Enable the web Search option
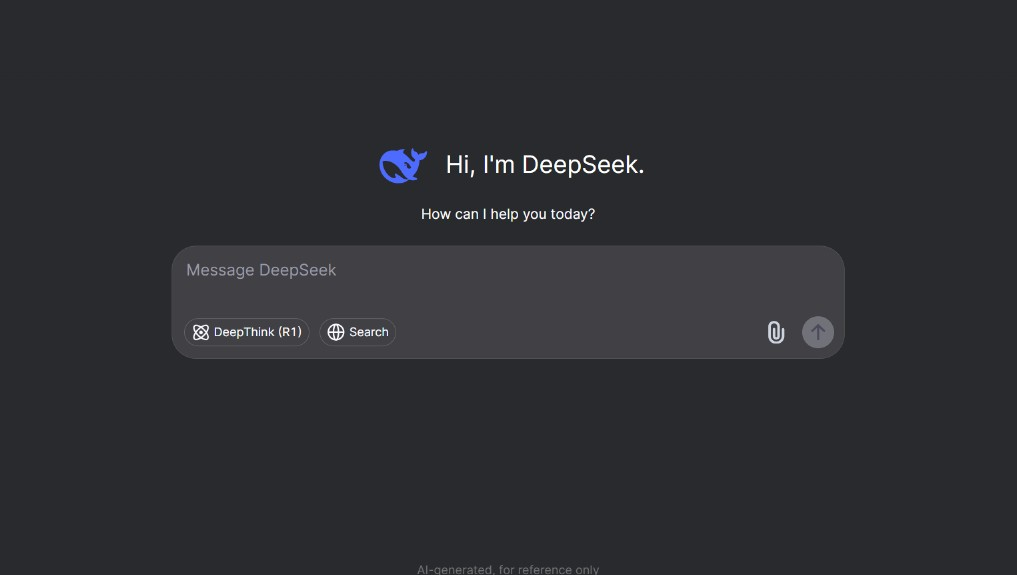This screenshot has width=1017, height=575. [x=358, y=332]
